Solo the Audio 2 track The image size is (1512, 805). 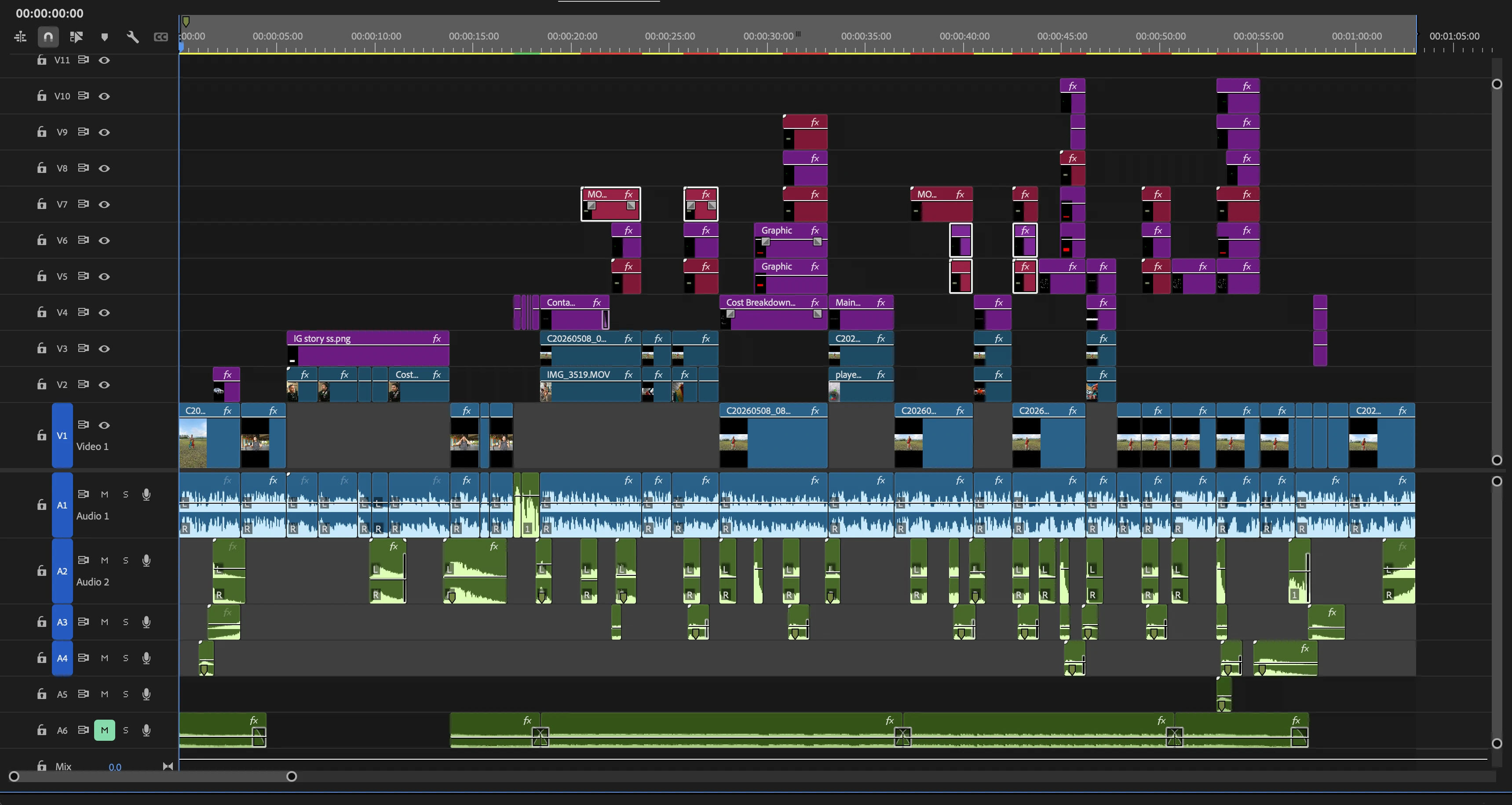pos(126,560)
